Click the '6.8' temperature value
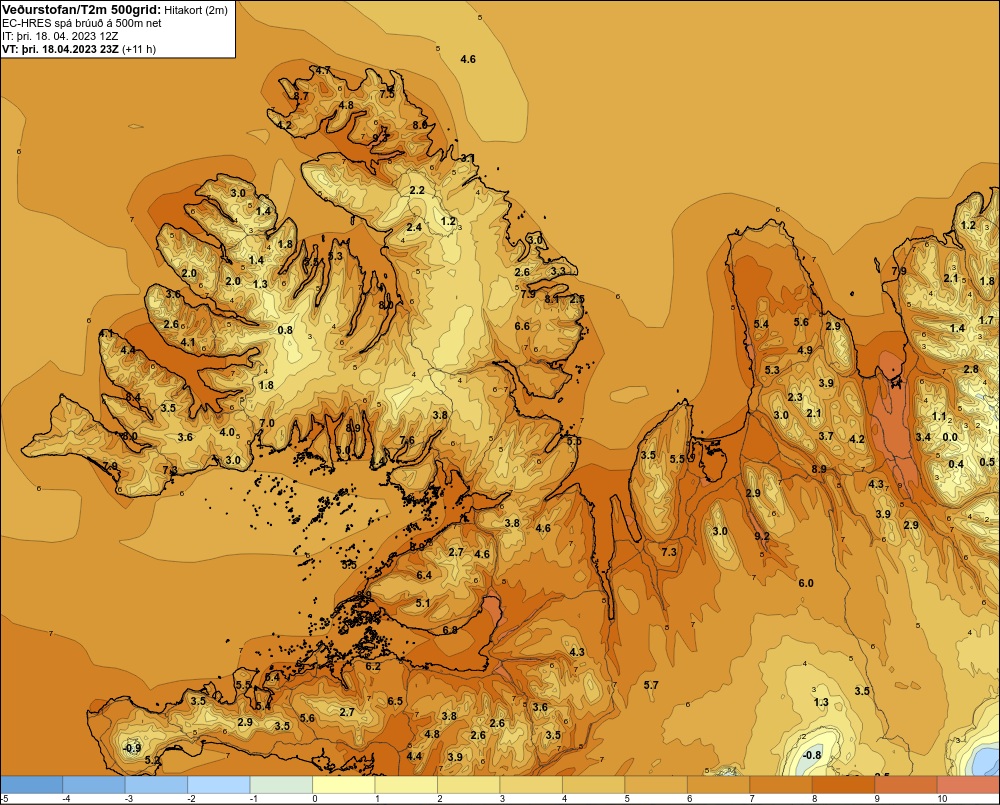The width and height of the screenshot is (1000, 805). tap(450, 630)
